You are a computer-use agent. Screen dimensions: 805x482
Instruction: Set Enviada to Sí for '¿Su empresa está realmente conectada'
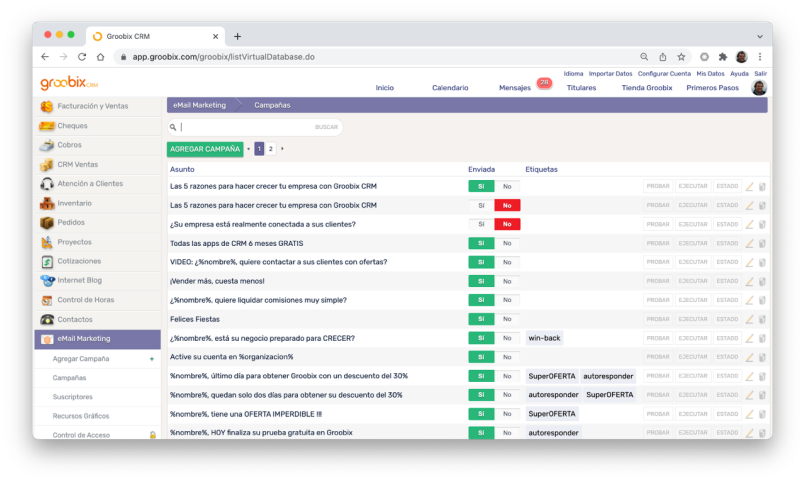point(481,224)
